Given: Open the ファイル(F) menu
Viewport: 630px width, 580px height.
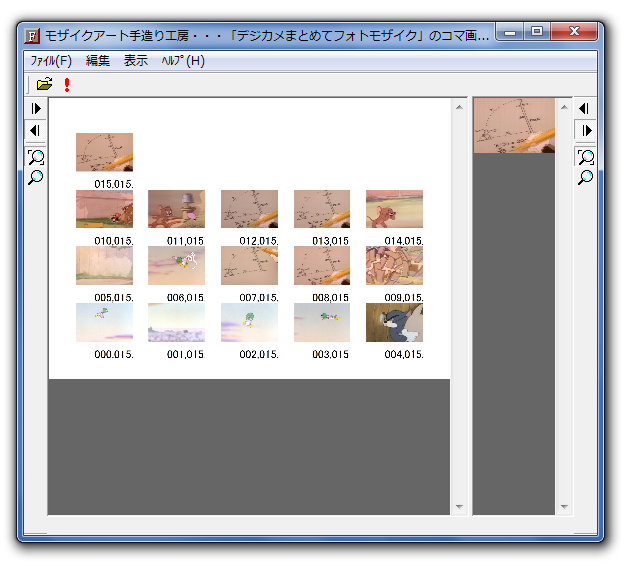Looking at the screenshot, I should tap(51, 61).
